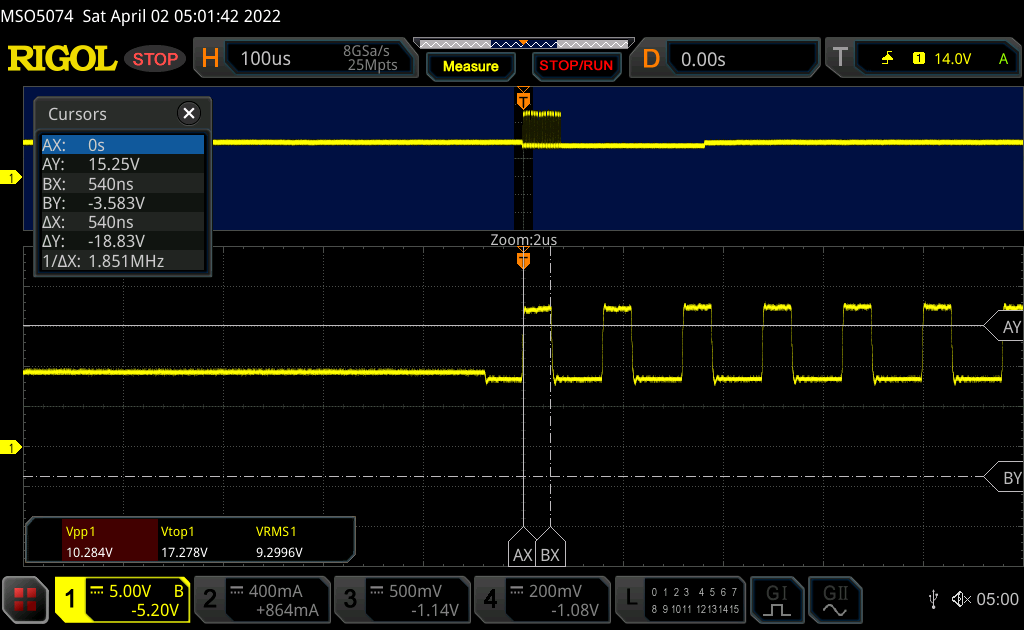1024x630 pixels.
Task: Click the Zoom:2us label
Action: pos(524,240)
